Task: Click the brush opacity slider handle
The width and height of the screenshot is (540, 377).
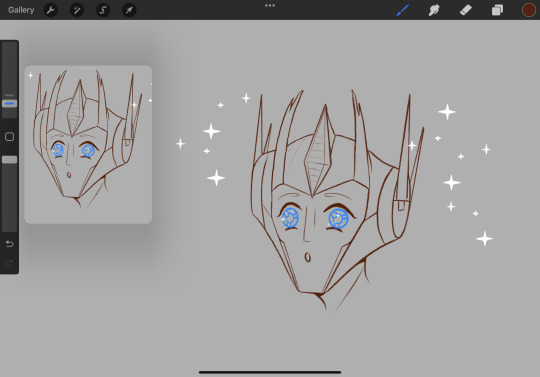Action: (9, 159)
